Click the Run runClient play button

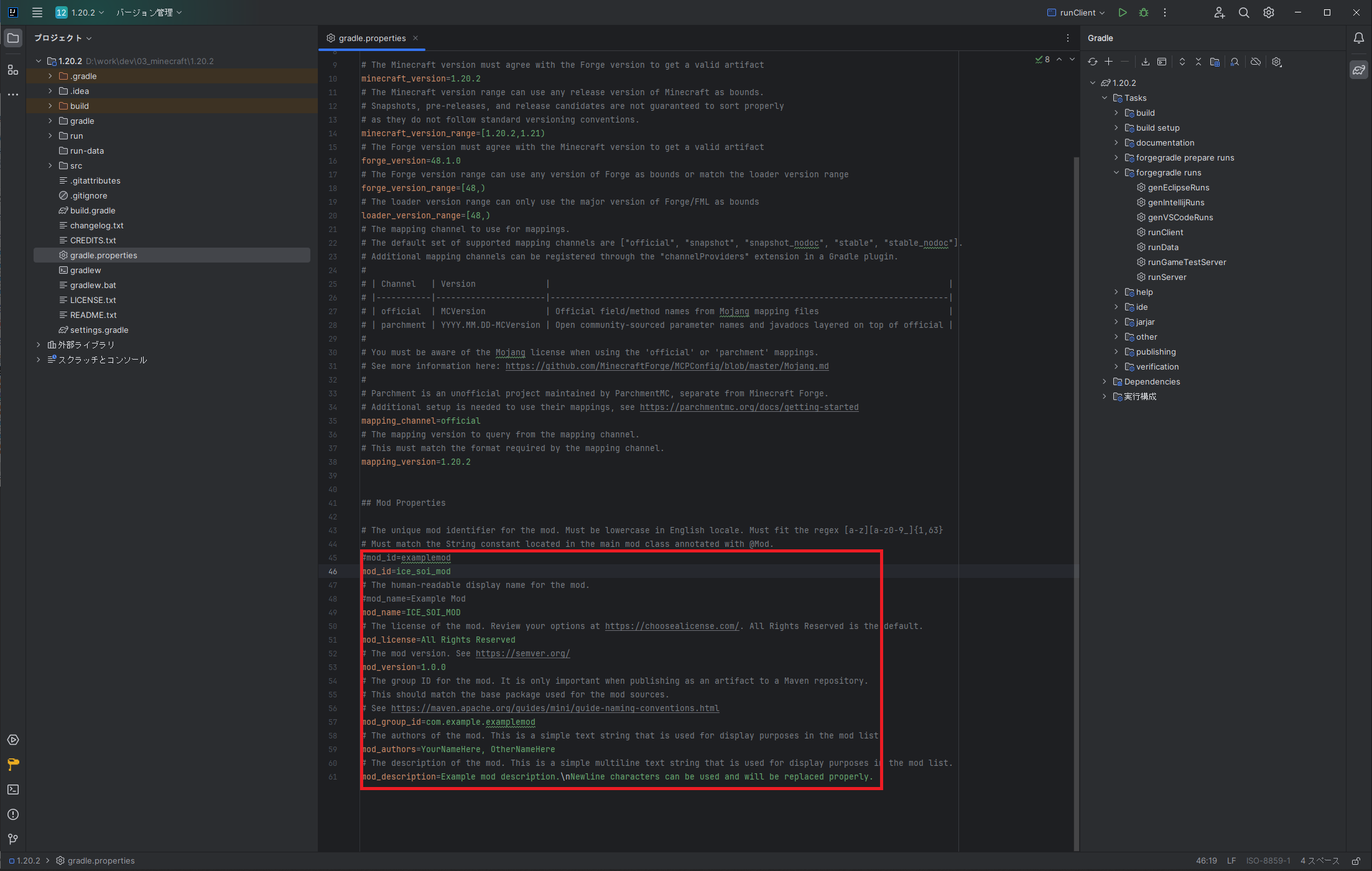[1122, 12]
